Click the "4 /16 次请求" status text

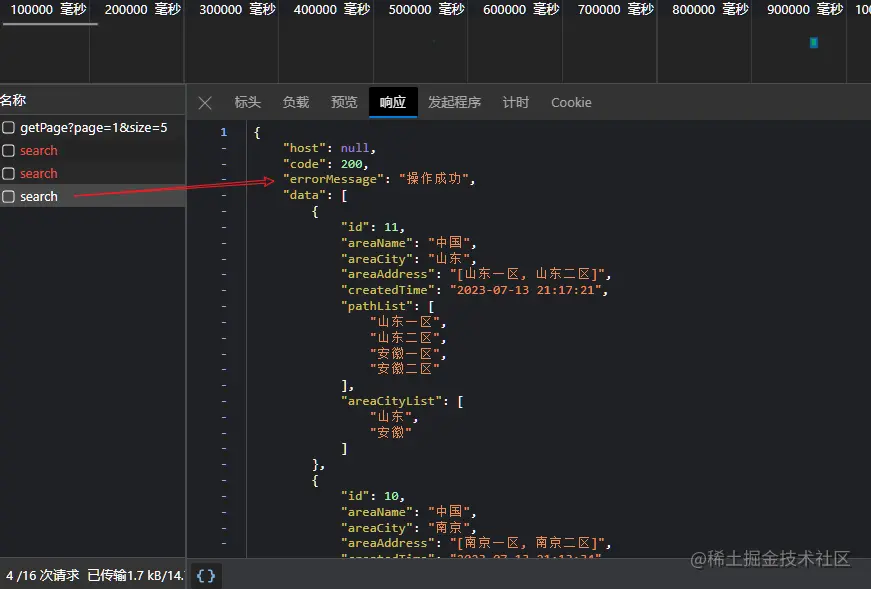click(x=43, y=575)
